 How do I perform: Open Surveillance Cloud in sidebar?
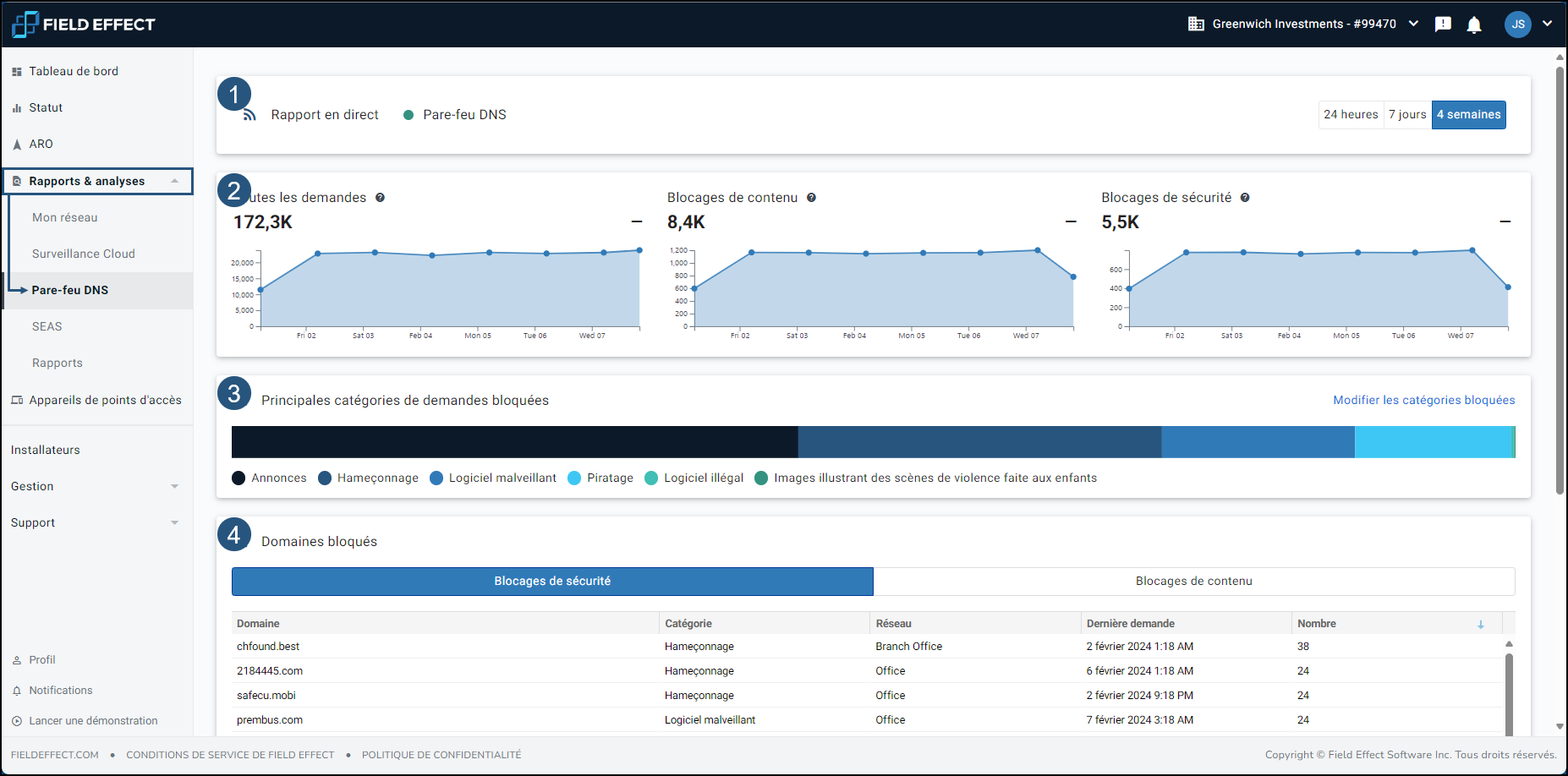pos(84,254)
